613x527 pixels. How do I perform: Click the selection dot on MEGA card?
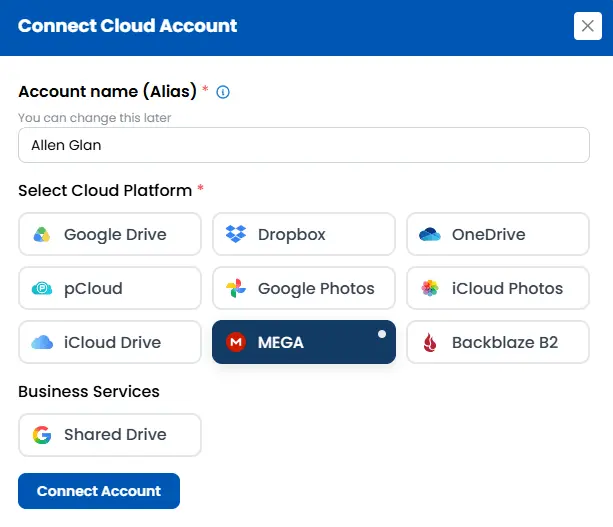tap(382, 334)
